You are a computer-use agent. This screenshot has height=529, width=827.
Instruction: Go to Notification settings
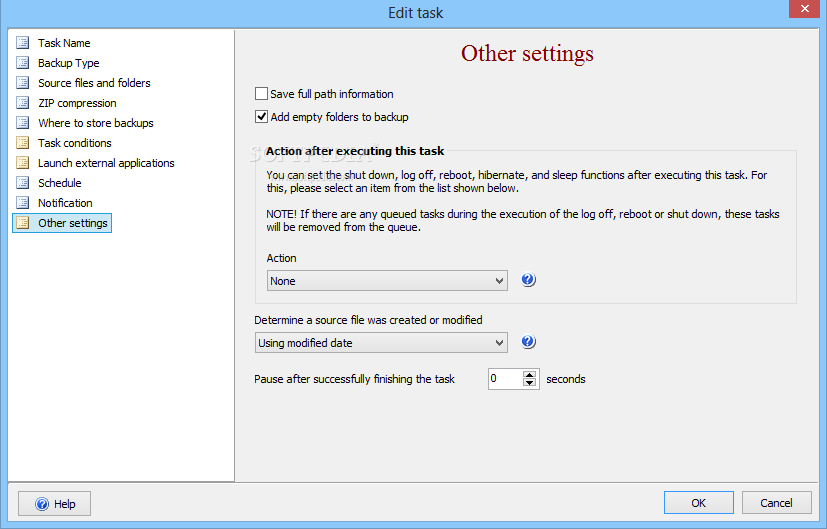(65, 203)
